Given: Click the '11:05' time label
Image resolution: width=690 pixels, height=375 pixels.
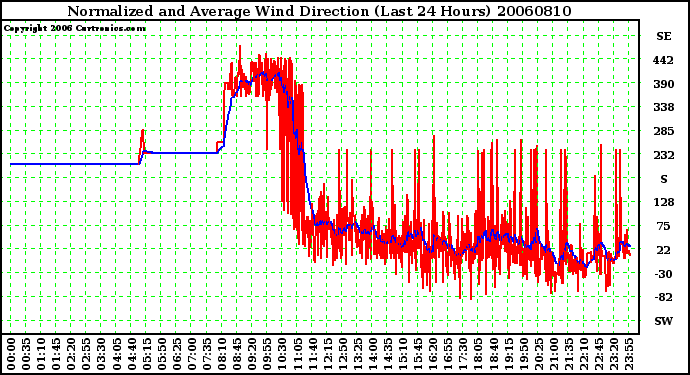Looking at the screenshot, I should (x=297, y=354).
